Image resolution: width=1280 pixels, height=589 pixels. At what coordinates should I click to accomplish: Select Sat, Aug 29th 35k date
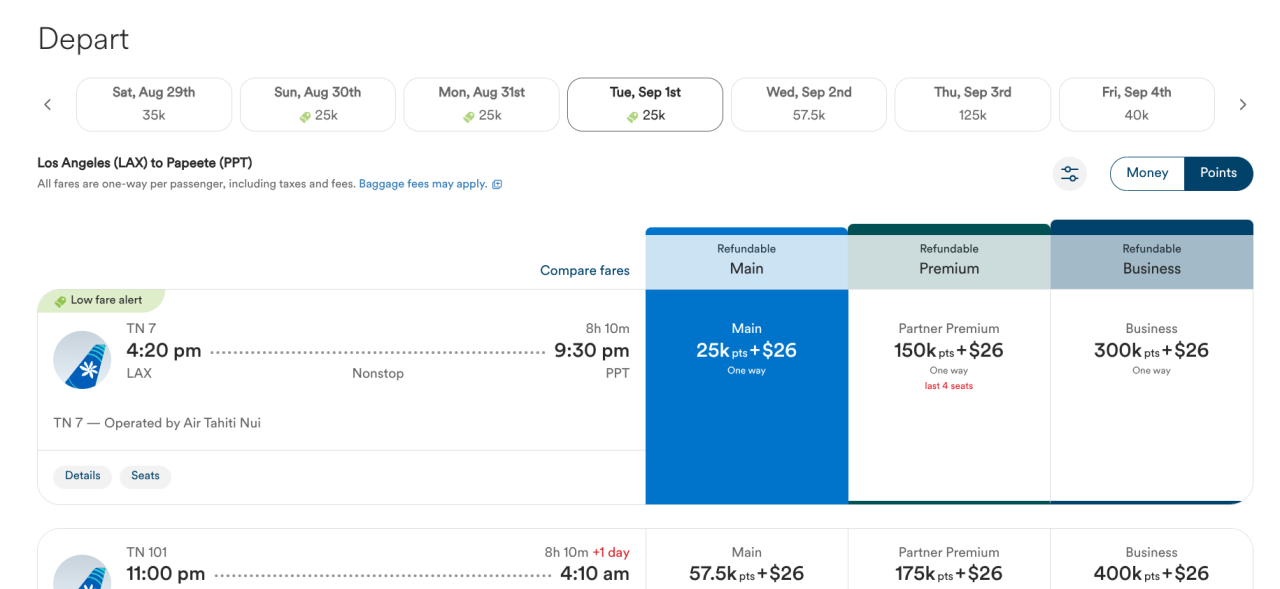pyautogui.click(x=154, y=104)
